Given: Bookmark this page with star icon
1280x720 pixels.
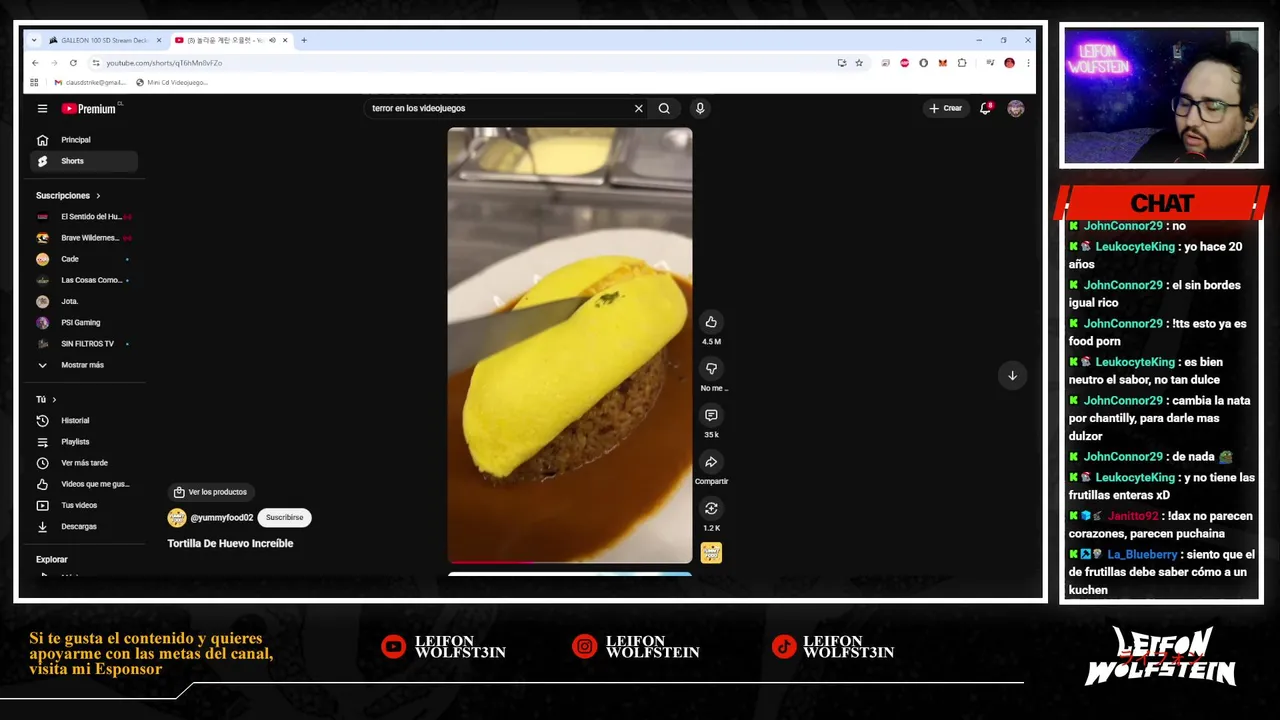Looking at the screenshot, I should 859,63.
